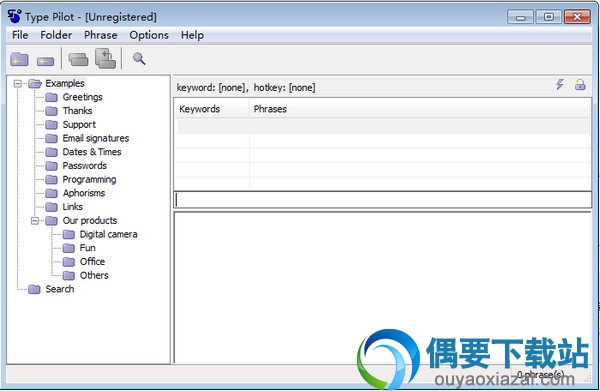This screenshot has width=600, height=391.
Task: Select the first empty phrase list row
Action: pyautogui.click(x=383, y=126)
